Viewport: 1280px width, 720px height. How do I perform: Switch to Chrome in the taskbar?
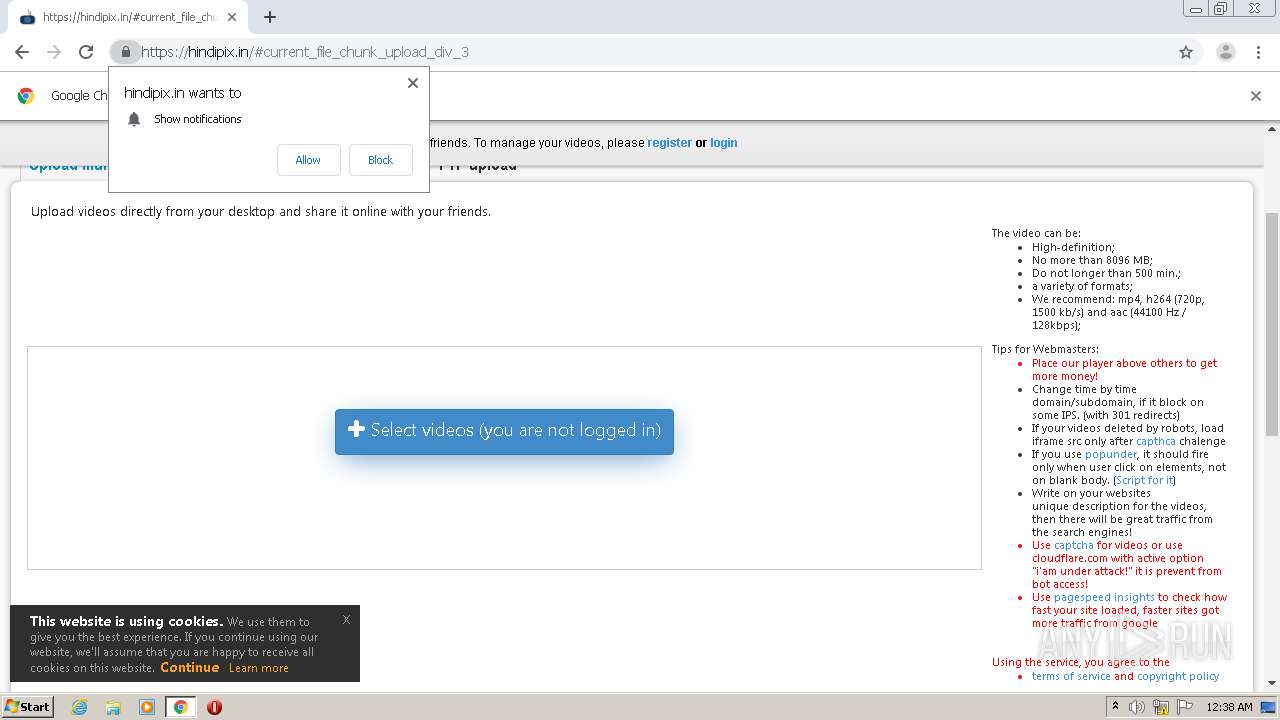tap(180, 707)
